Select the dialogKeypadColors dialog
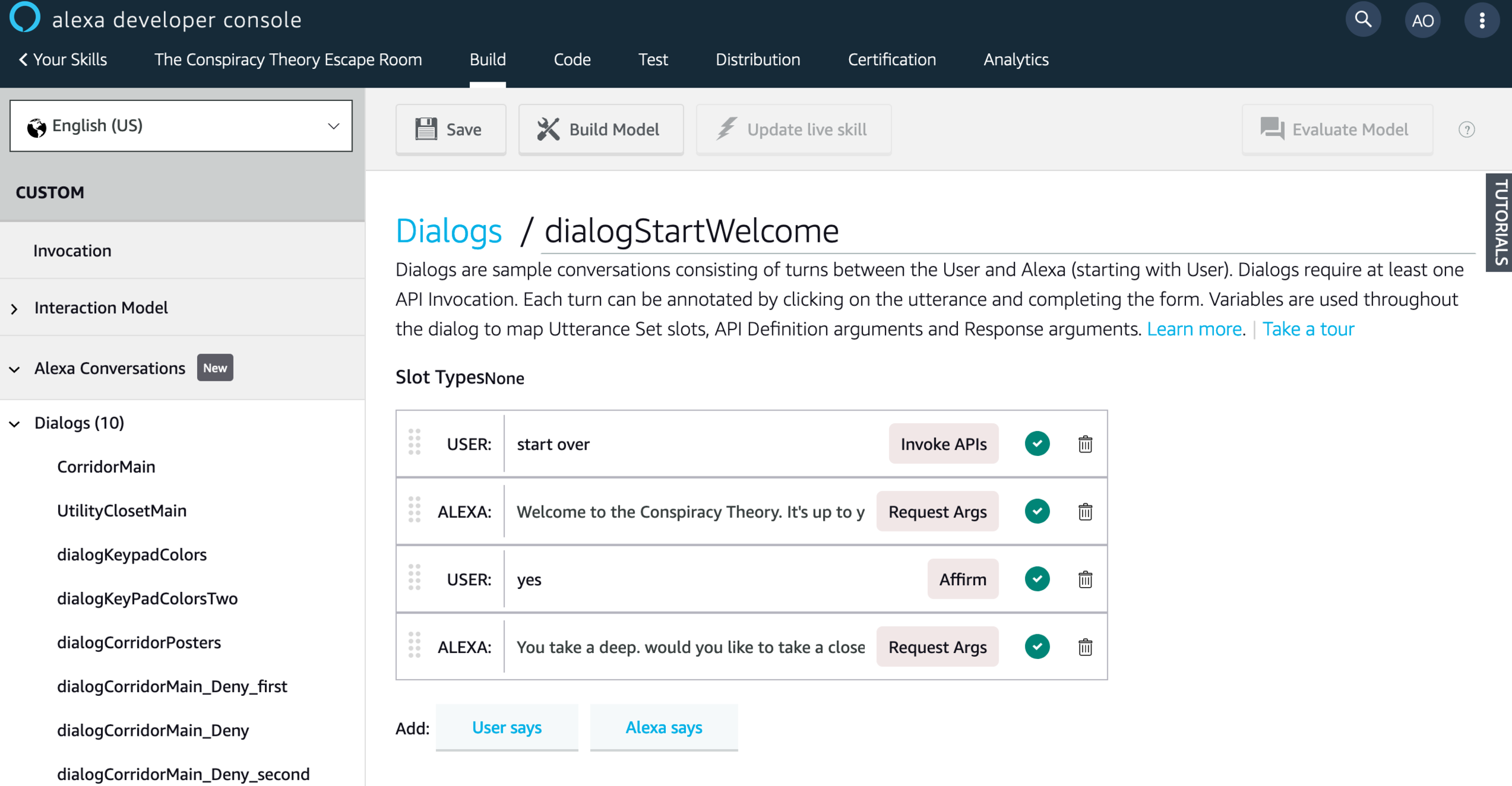 pos(132,554)
